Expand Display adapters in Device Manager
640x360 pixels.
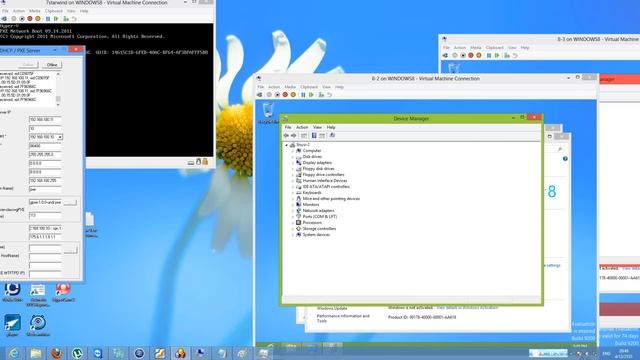(x=293, y=163)
